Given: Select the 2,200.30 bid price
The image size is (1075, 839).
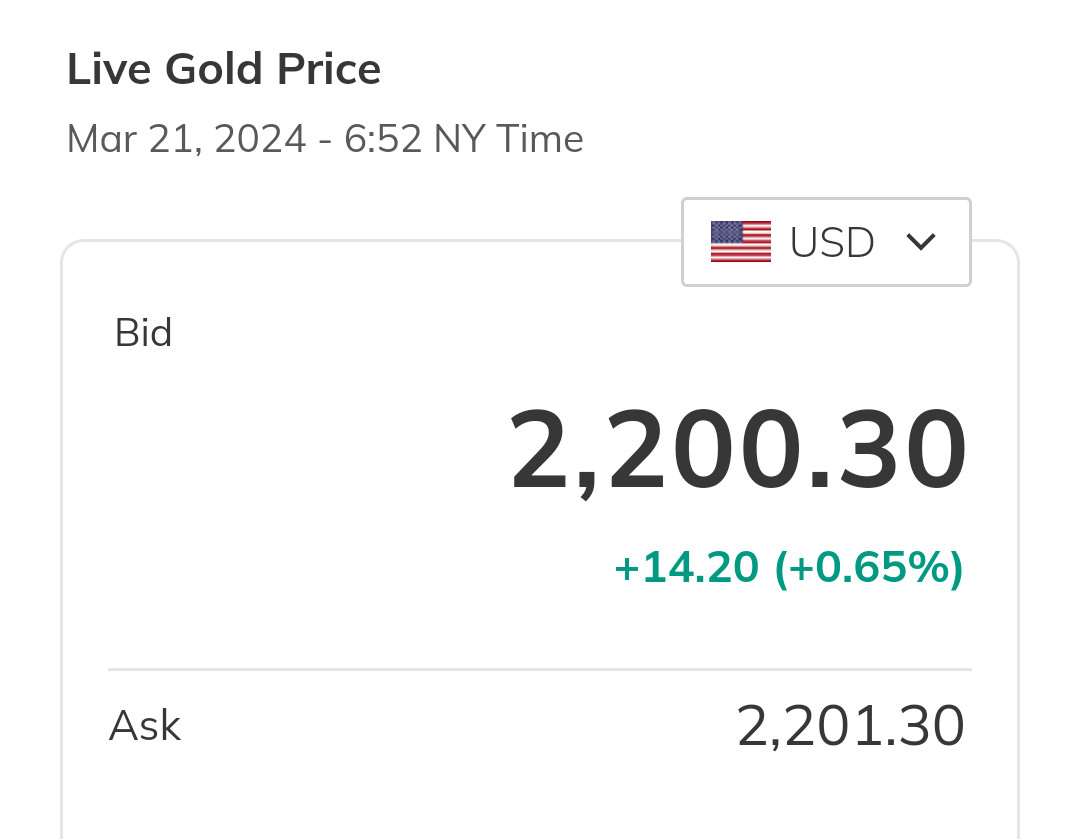Looking at the screenshot, I should [738, 450].
